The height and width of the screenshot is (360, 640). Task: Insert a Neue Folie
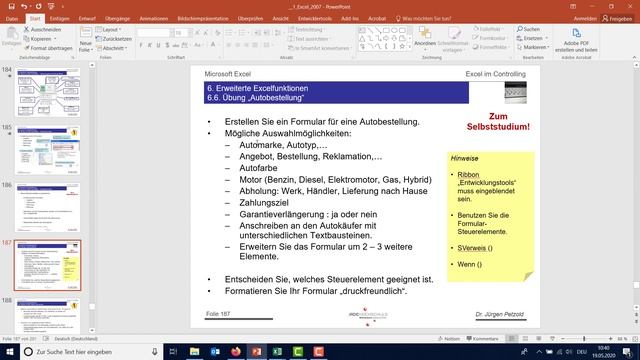[86, 39]
